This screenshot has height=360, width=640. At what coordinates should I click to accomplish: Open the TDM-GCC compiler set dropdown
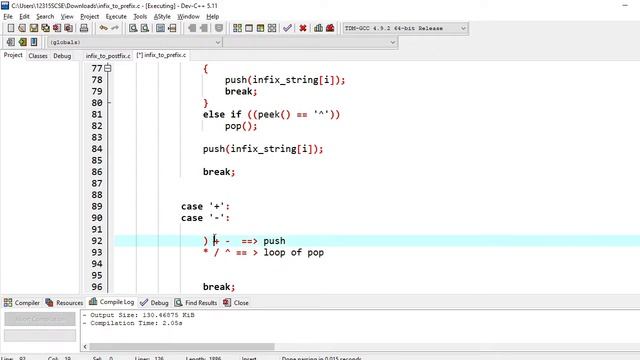click(x=405, y=28)
